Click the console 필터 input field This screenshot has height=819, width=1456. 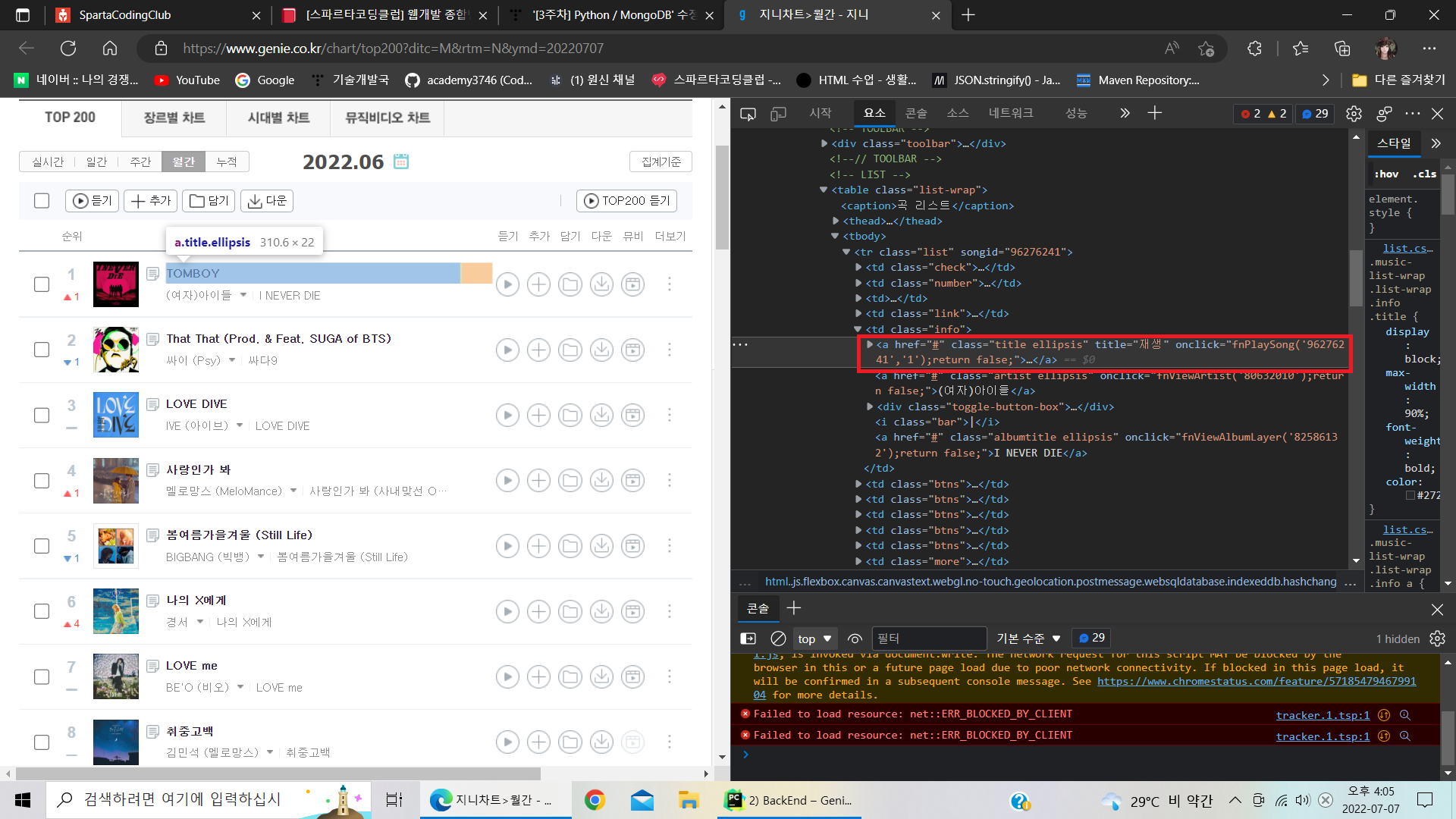pyautogui.click(x=928, y=639)
